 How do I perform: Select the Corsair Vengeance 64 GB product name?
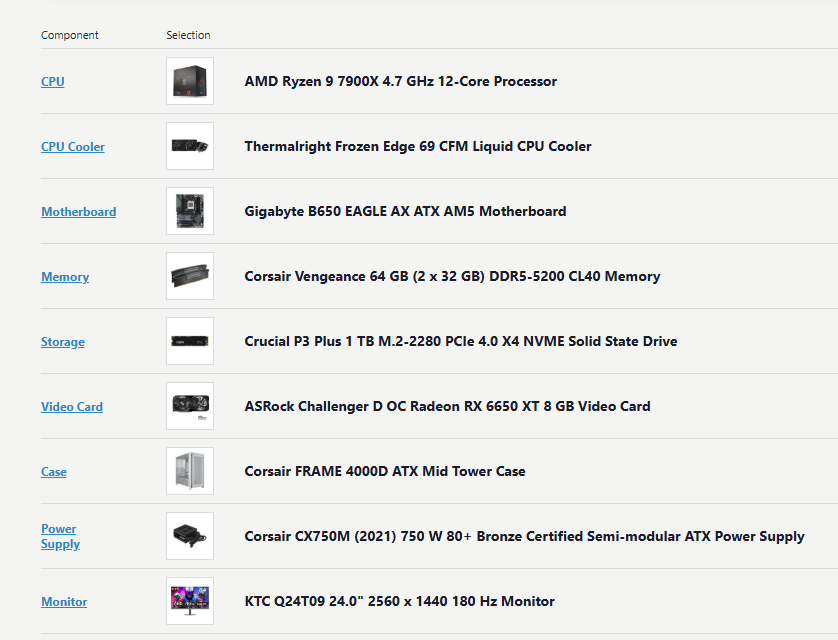[452, 276]
